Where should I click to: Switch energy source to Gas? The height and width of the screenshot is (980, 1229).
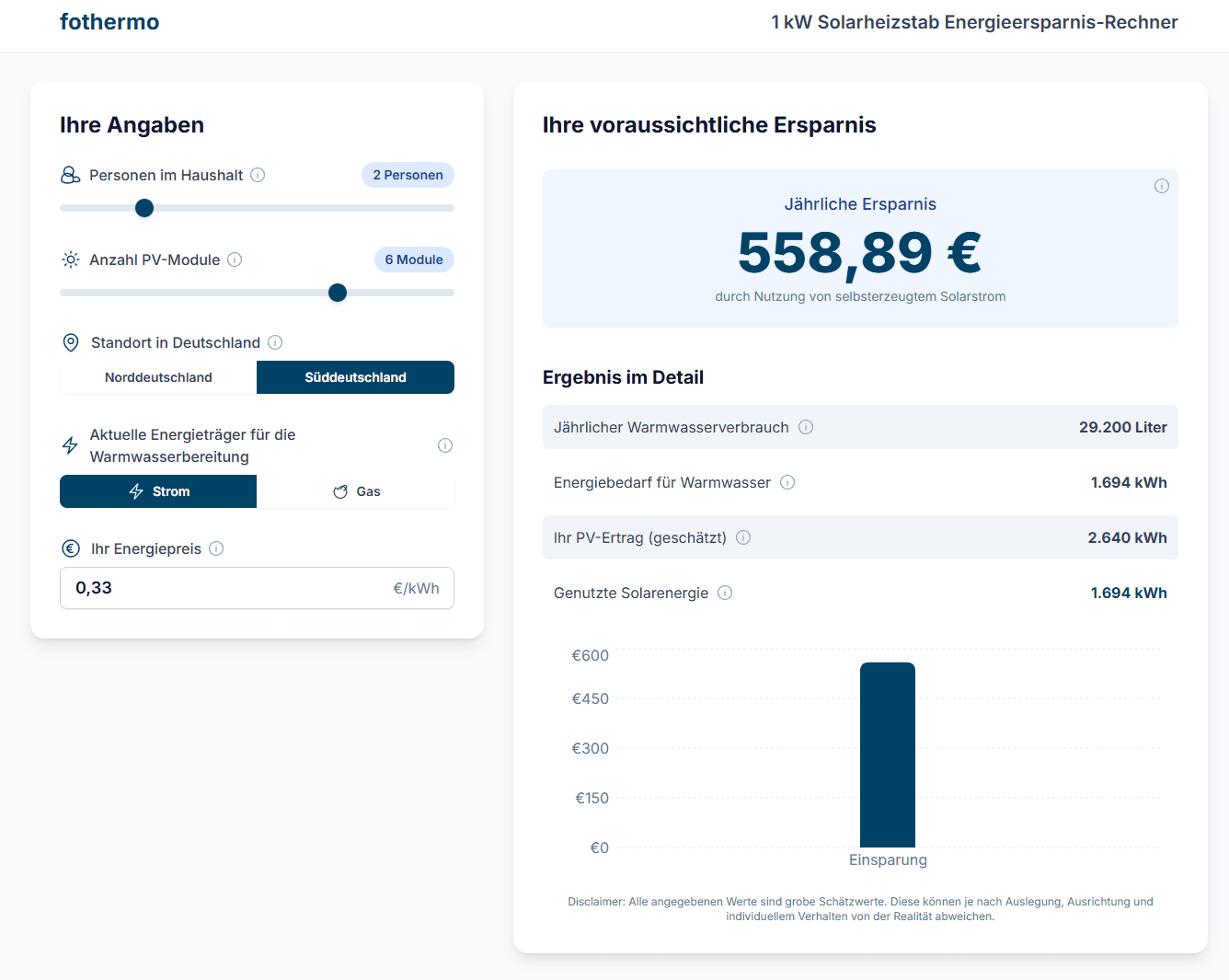coord(356,491)
